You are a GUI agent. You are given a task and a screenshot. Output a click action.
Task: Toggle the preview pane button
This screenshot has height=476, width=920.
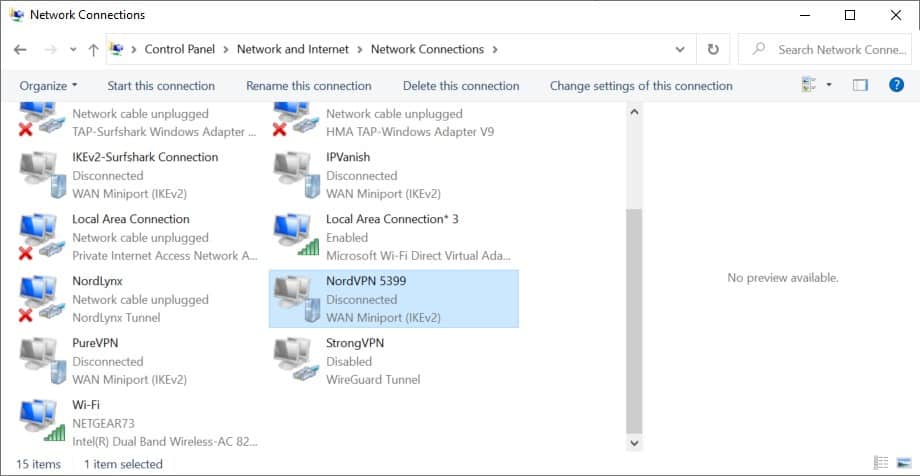pos(860,86)
